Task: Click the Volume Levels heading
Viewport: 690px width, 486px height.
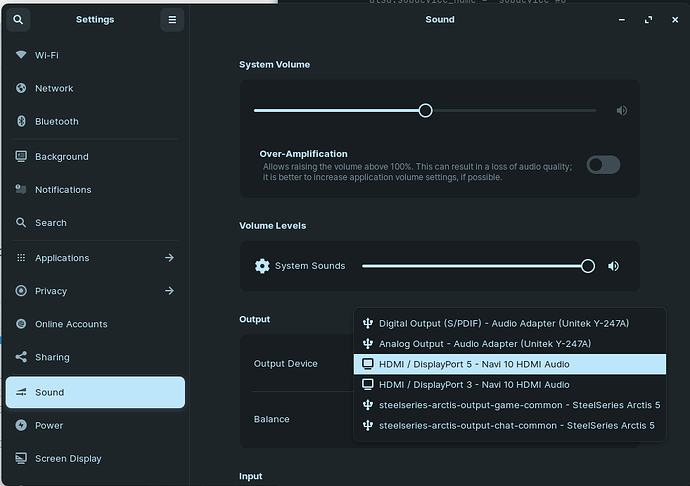Action: (272, 225)
